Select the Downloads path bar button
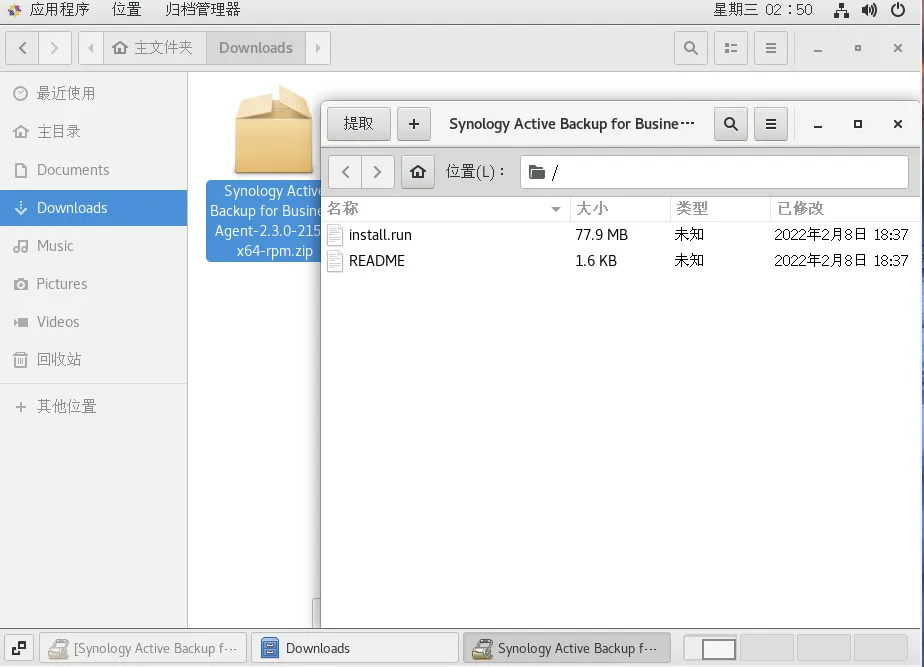Viewport: 924px width, 667px height. coord(256,48)
